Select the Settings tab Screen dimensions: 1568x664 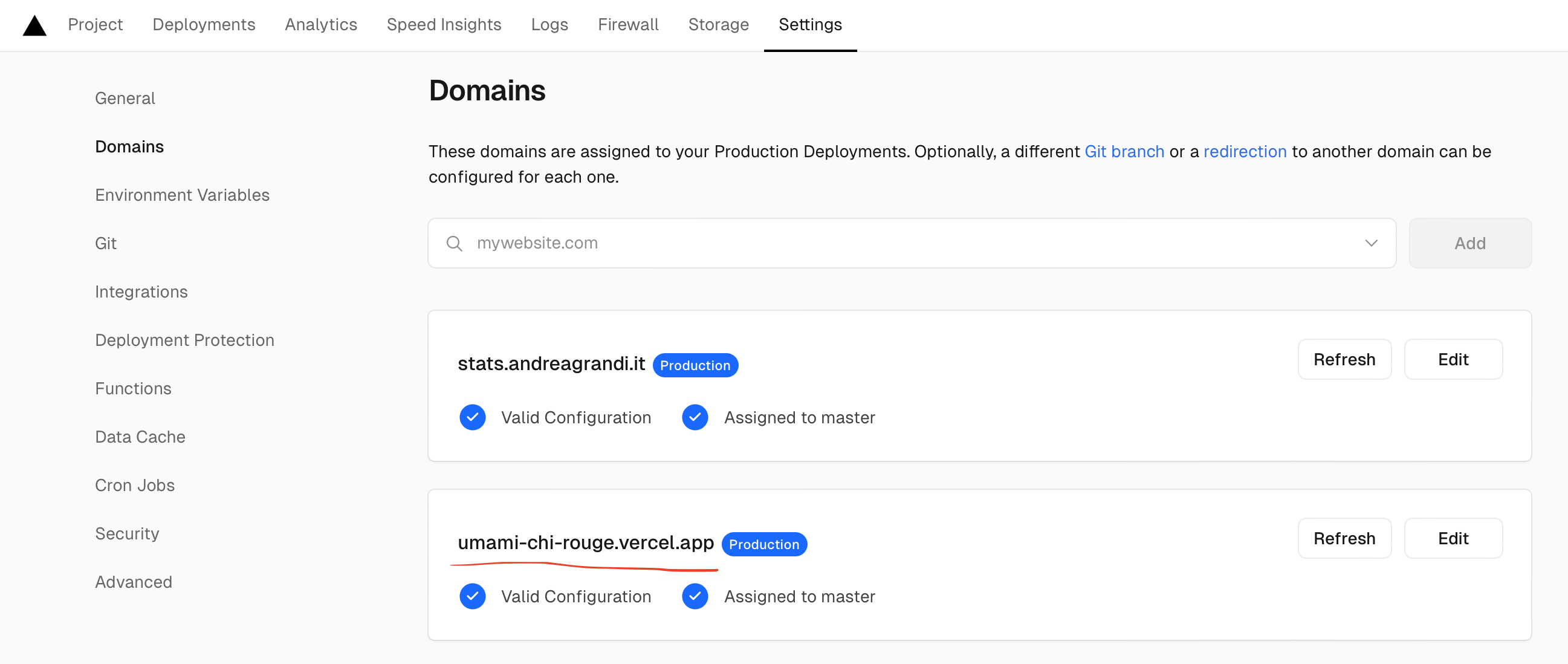[810, 24]
